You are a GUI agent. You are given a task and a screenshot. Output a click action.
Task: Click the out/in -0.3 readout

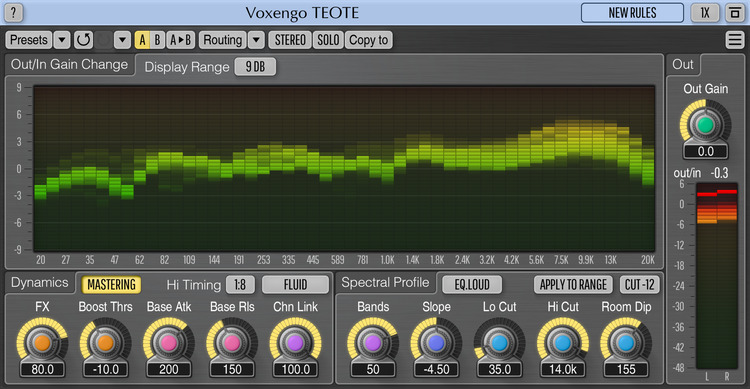click(701, 173)
